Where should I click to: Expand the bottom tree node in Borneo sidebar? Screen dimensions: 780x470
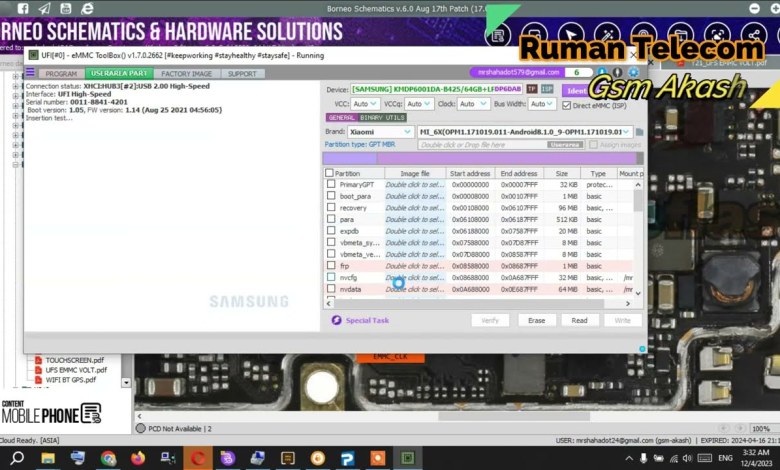click(15, 164)
